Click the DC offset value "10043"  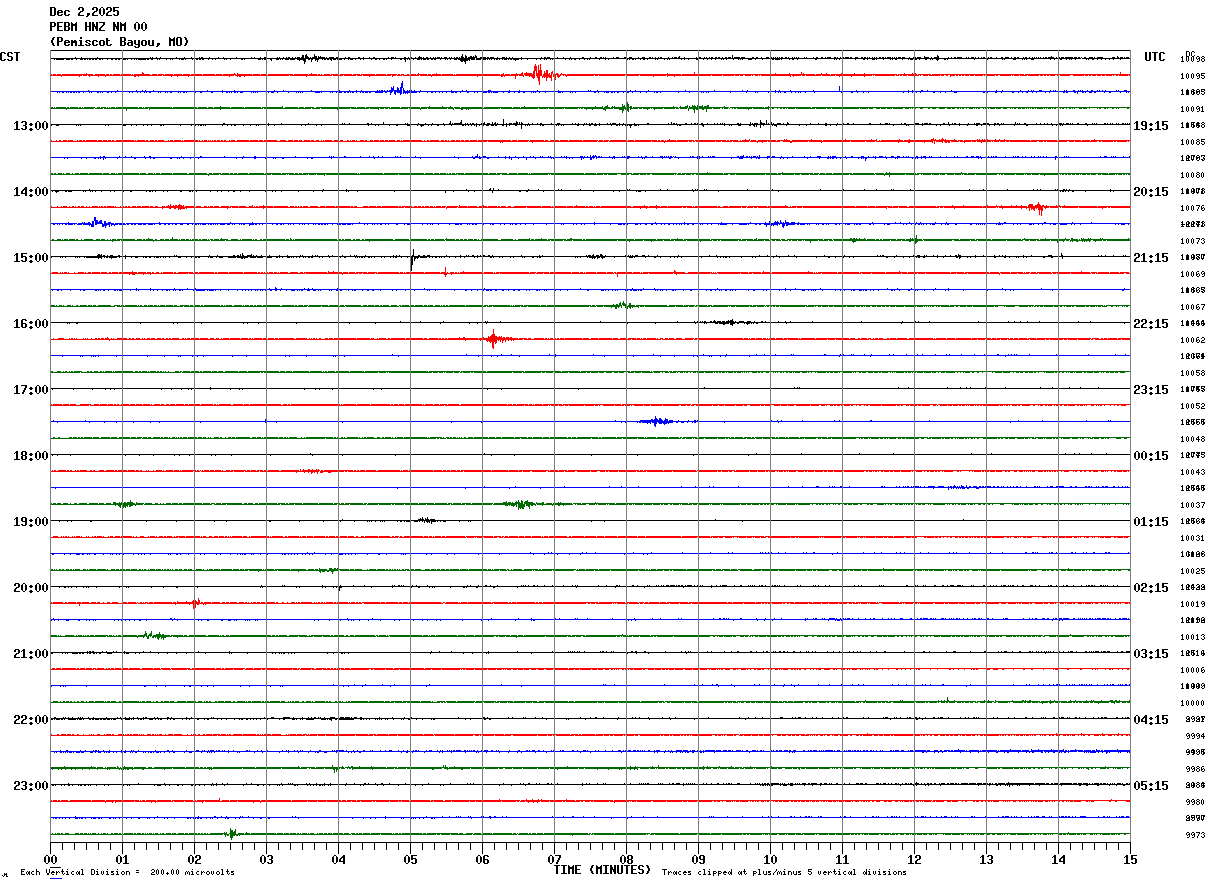1192,472
